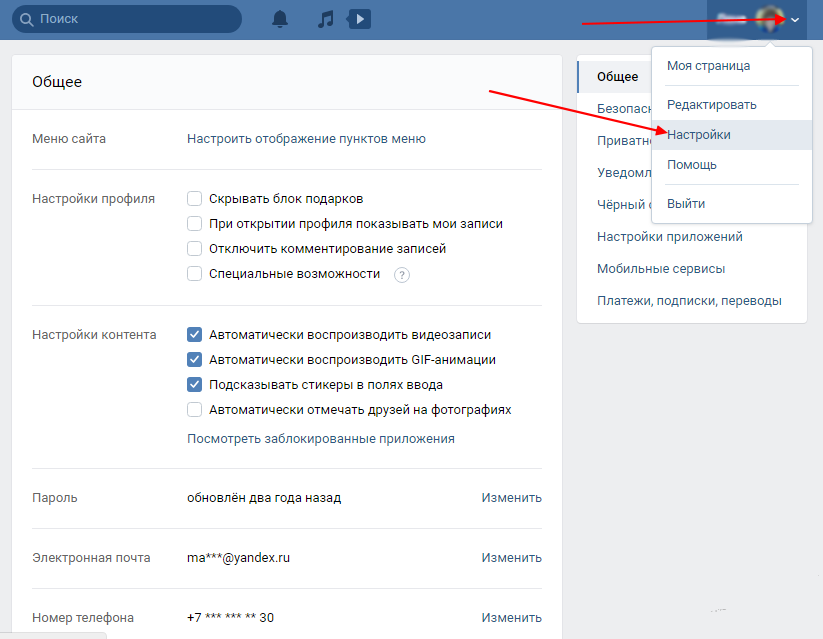The width and height of the screenshot is (823, 639).
Task: Switch to Общее settings tab
Action: point(617,77)
